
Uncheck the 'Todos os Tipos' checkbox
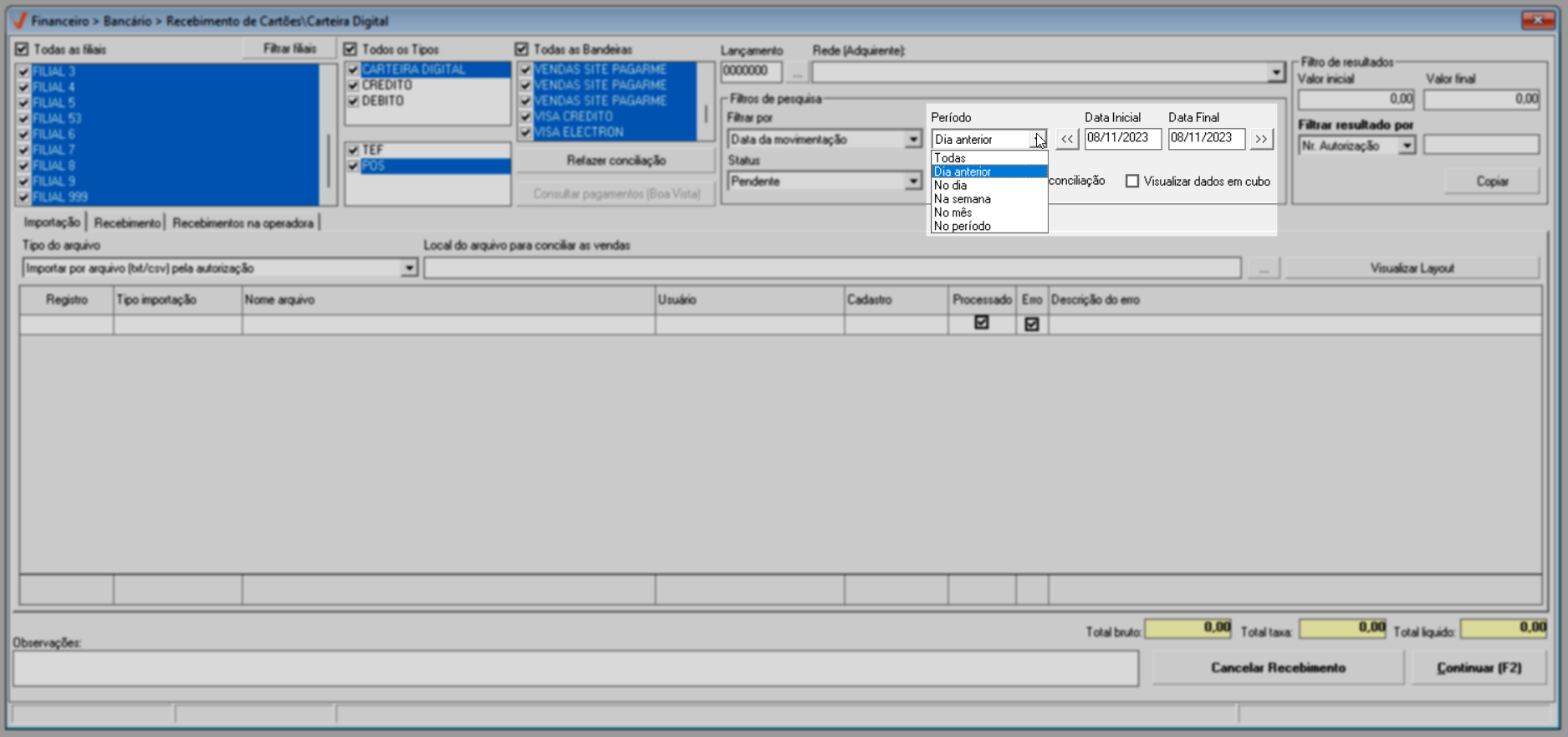click(x=350, y=49)
